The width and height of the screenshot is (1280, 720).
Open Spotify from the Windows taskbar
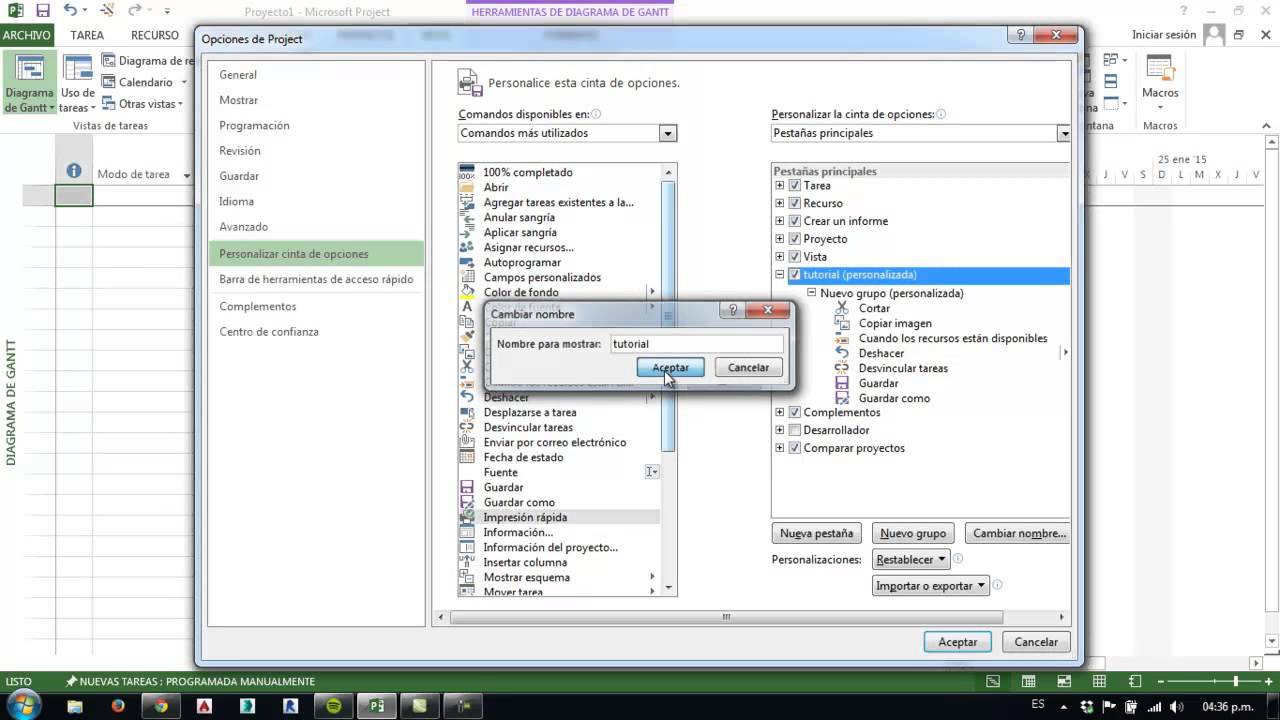coord(333,706)
